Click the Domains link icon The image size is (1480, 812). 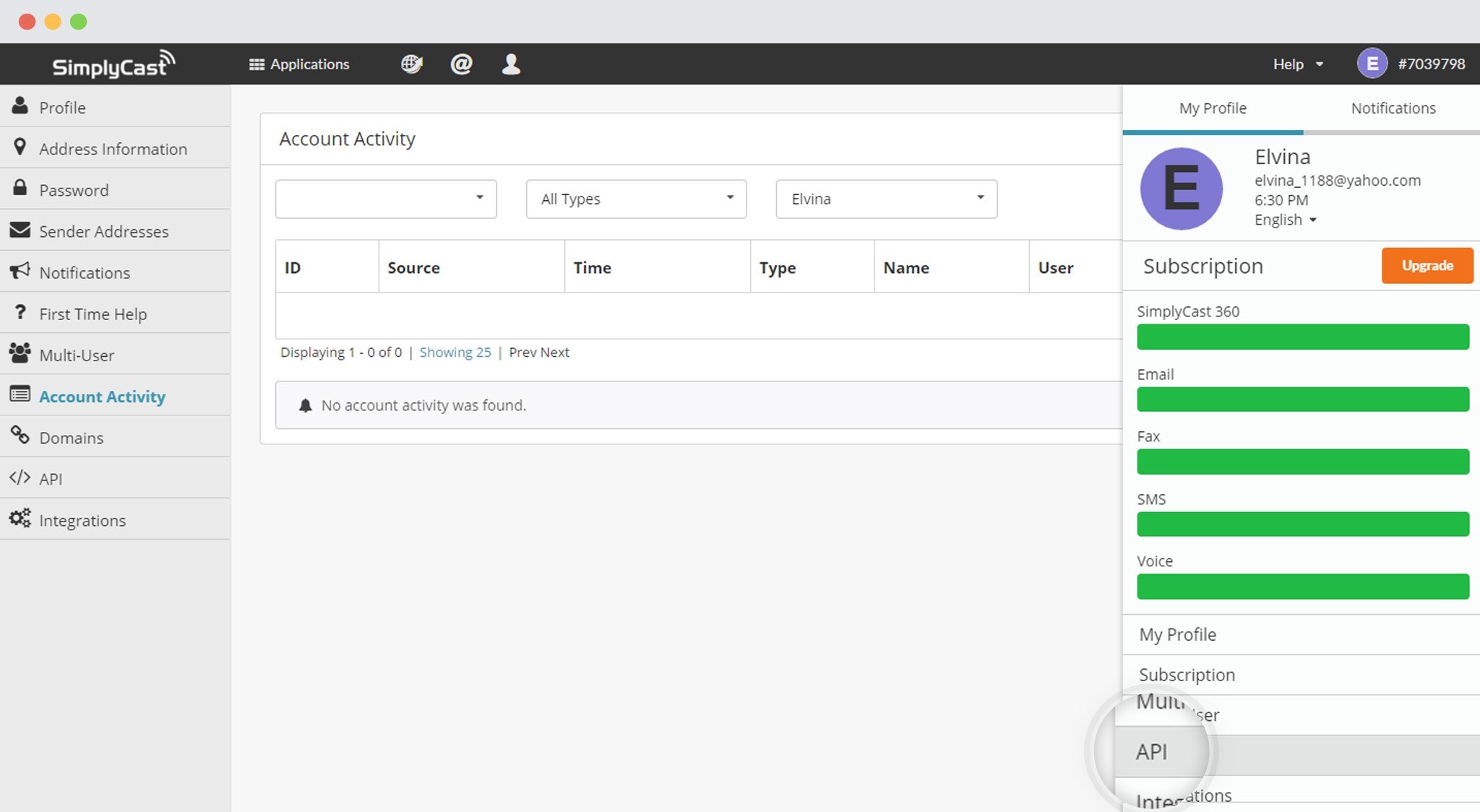(20, 436)
